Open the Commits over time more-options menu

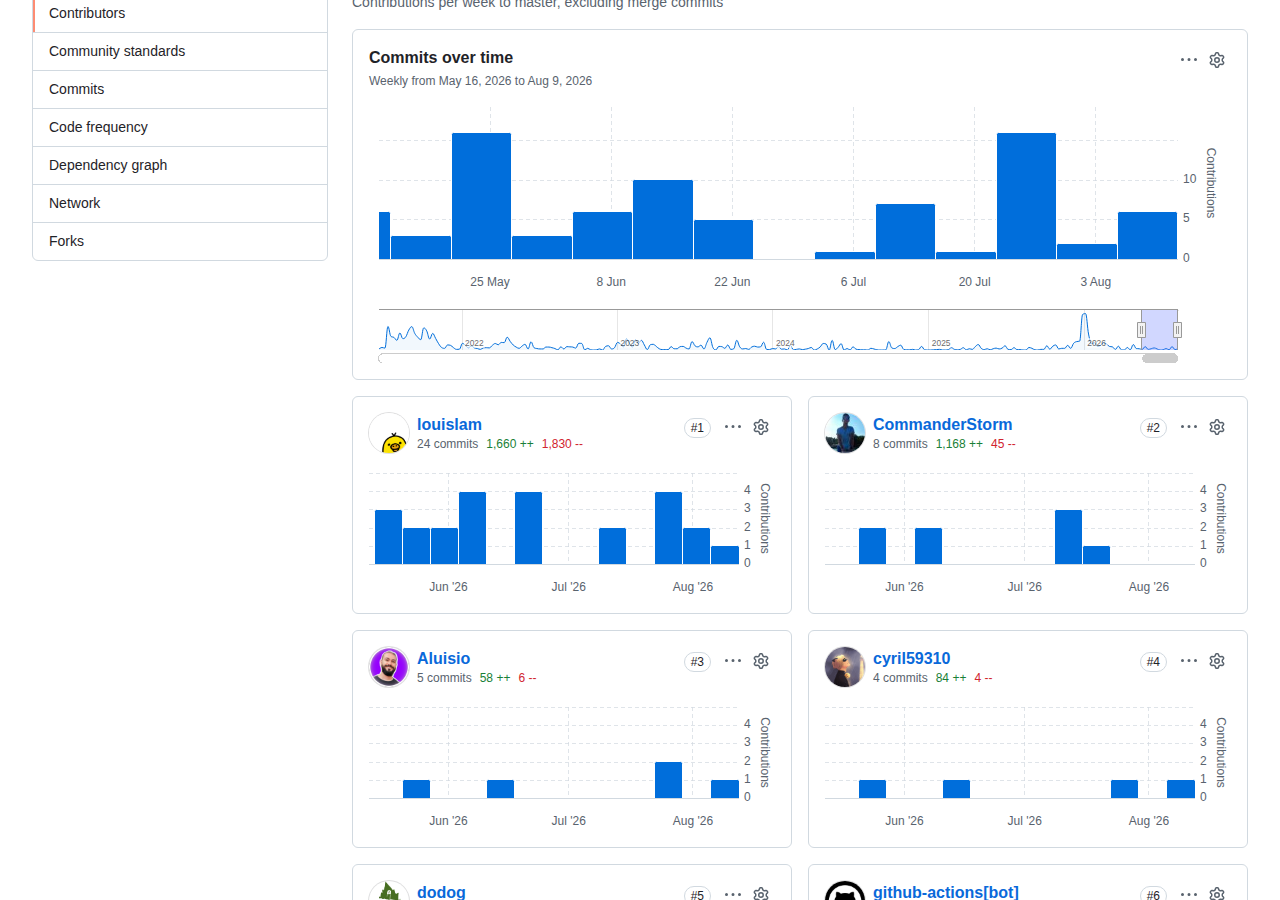(x=1189, y=60)
